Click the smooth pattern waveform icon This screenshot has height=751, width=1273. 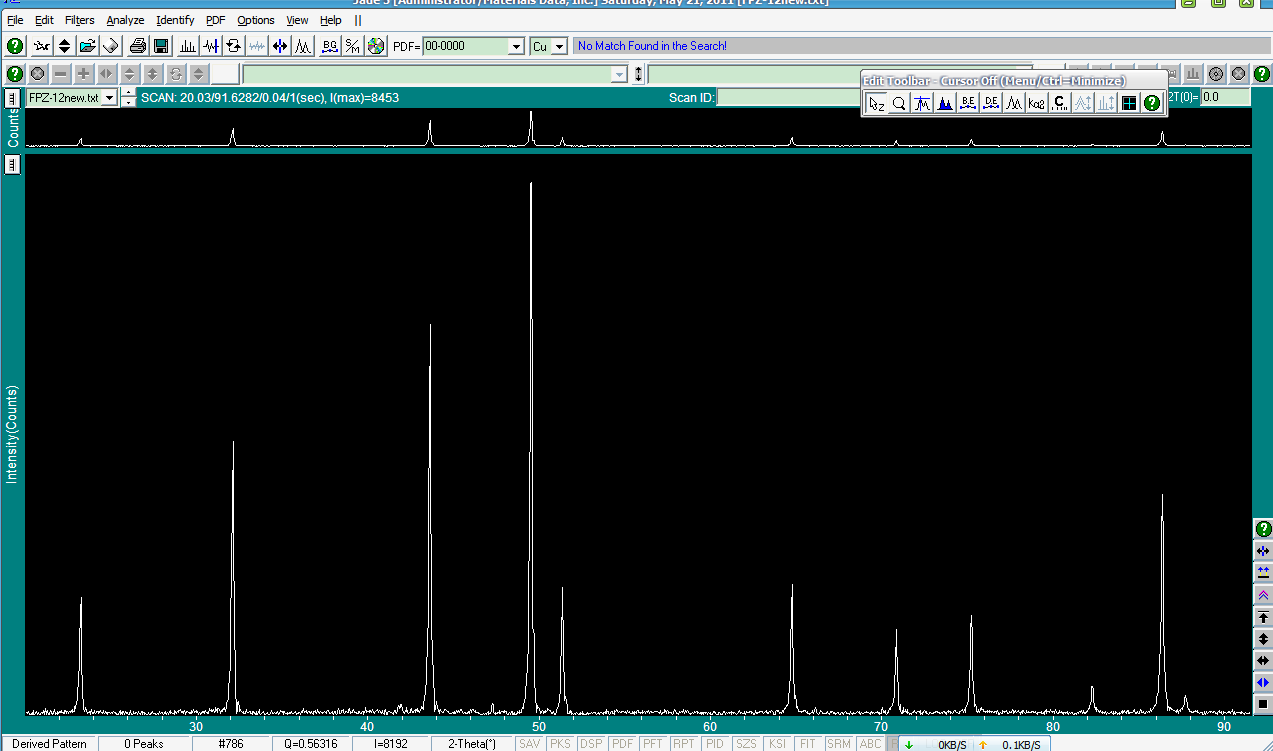257,46
